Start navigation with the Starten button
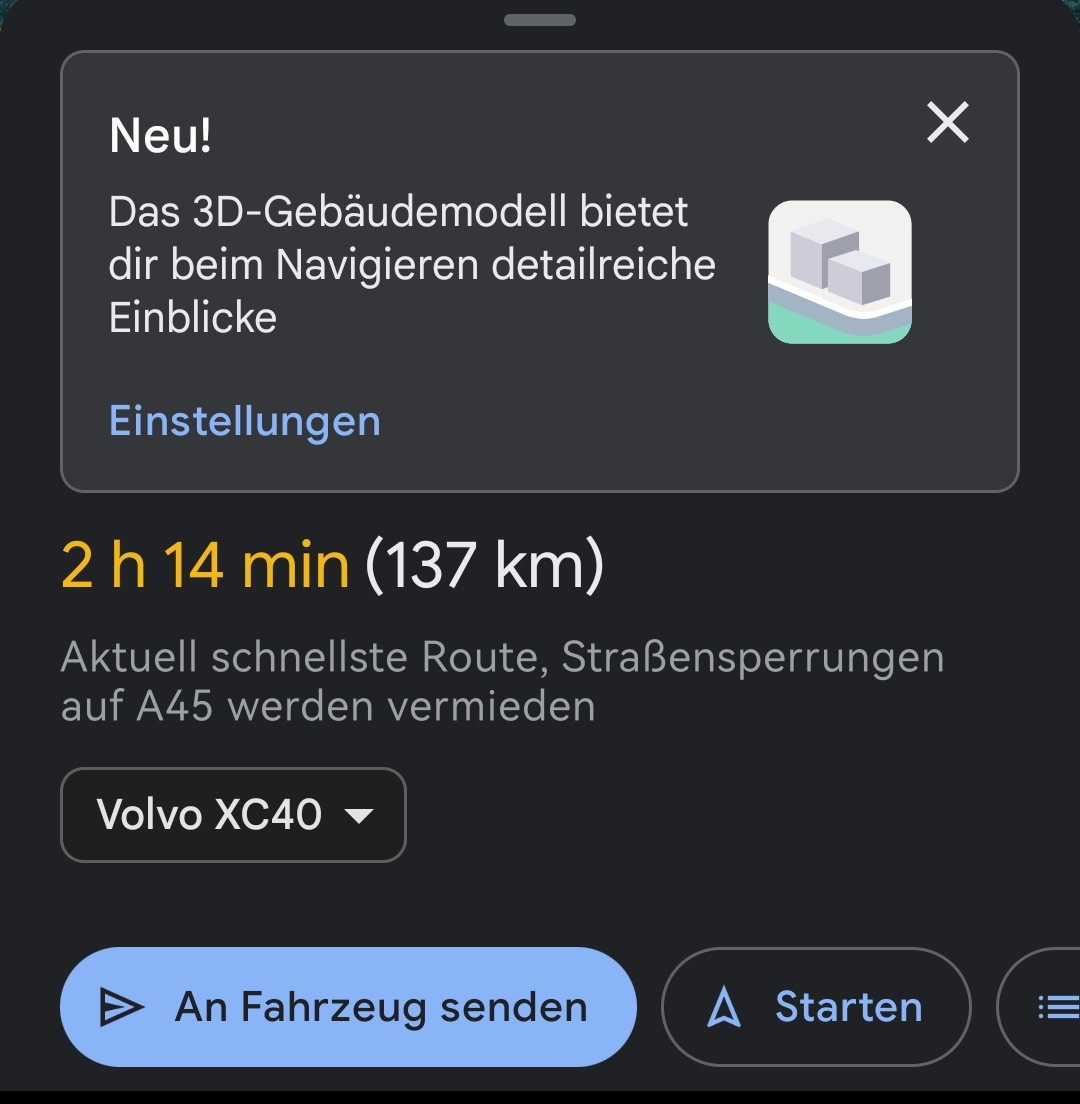The image size is (1080, 1104). [816, 1007]
